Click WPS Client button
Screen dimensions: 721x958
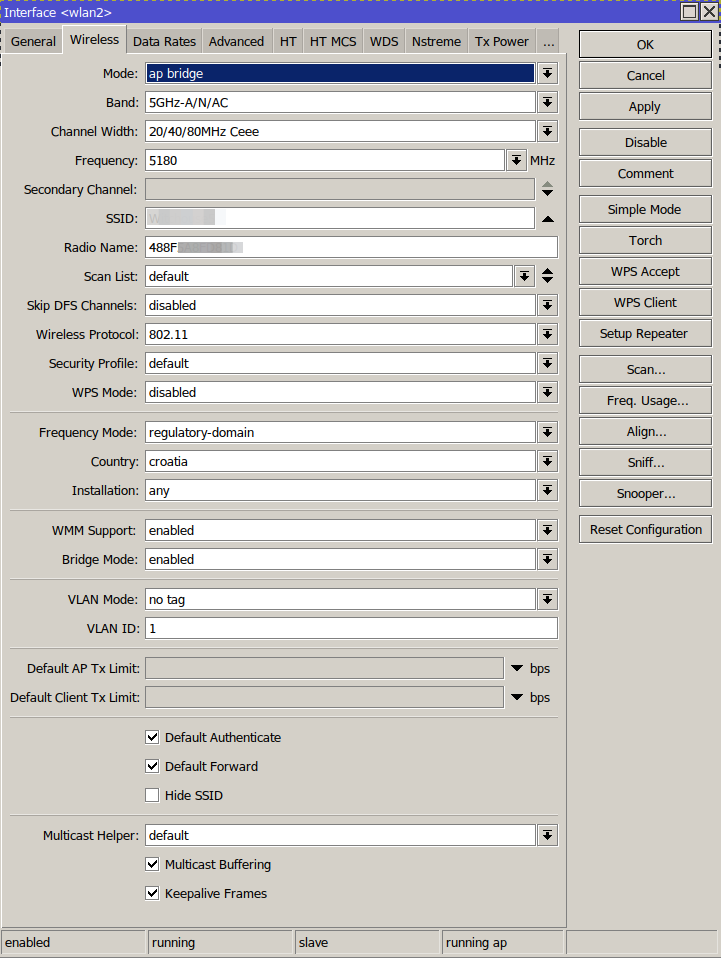pos(645,302)
